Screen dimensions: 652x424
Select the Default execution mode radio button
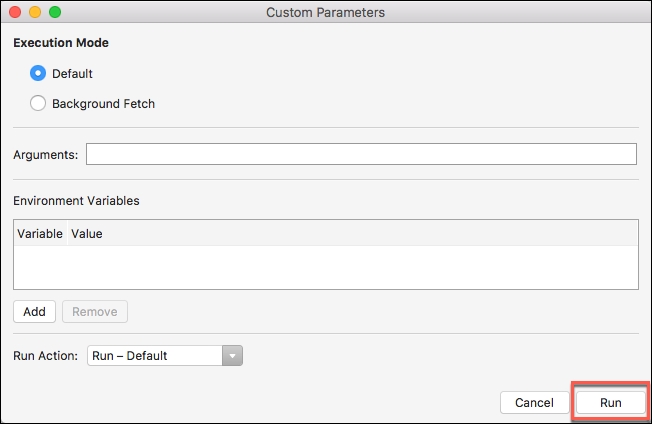pyautogui.click(x=38, y=73)
